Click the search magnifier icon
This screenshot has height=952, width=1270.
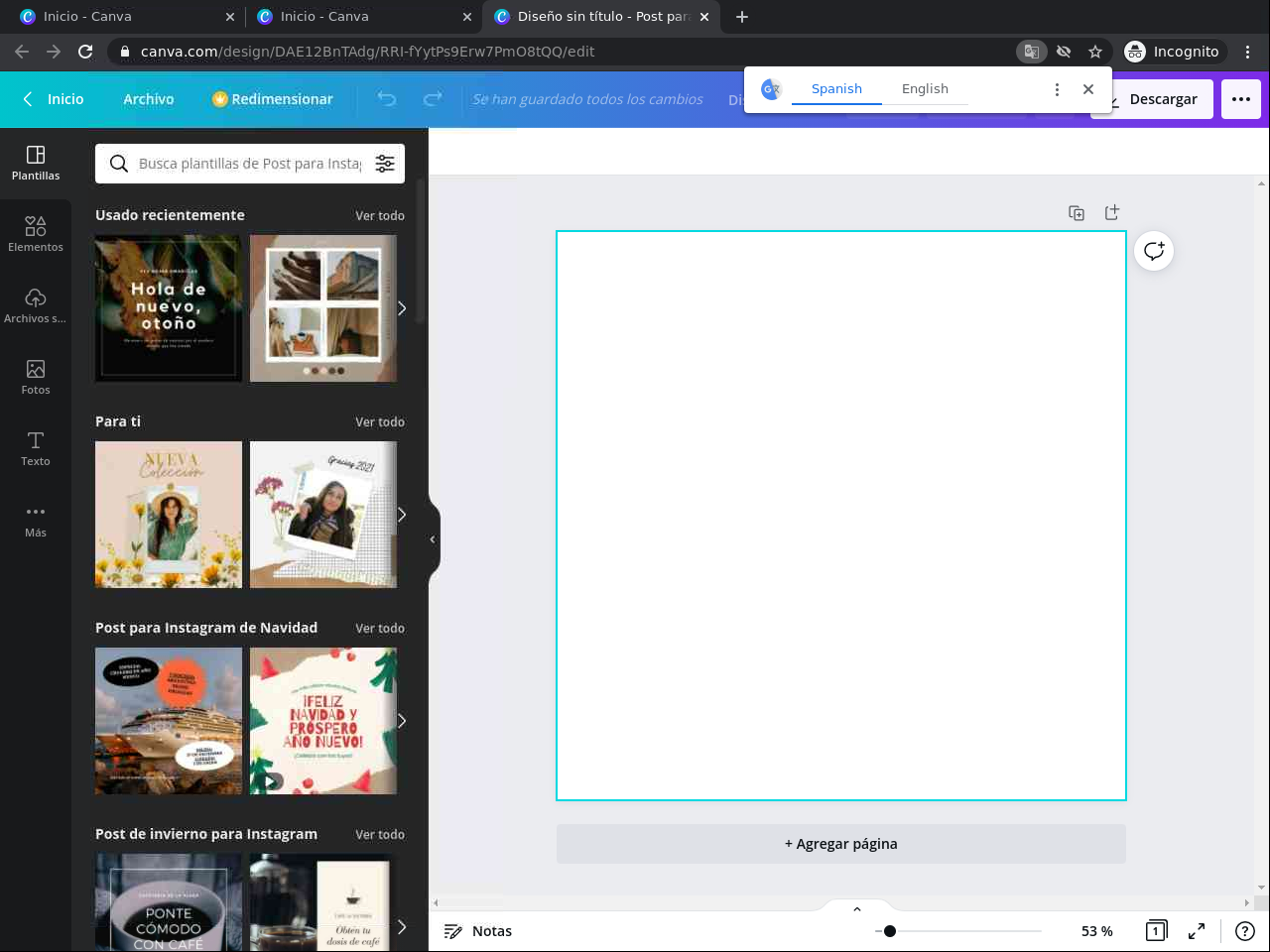119,164
